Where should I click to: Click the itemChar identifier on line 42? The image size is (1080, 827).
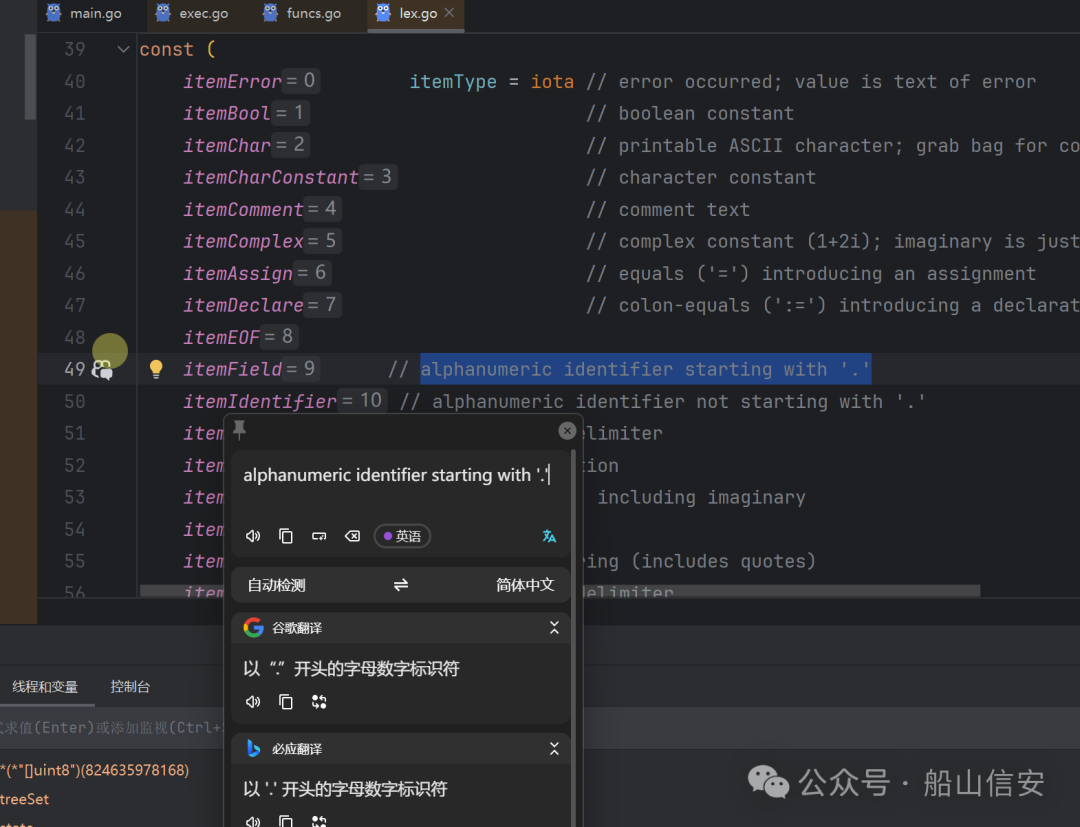point(227,146)
